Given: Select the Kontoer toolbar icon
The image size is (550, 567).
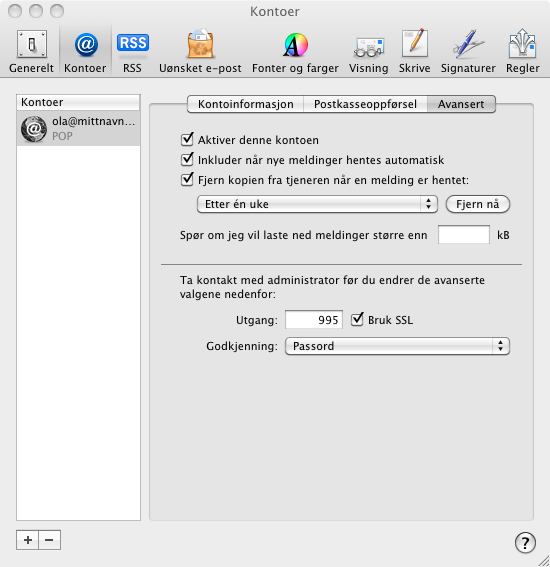Looking at the screenshot, I should [85, 52].
